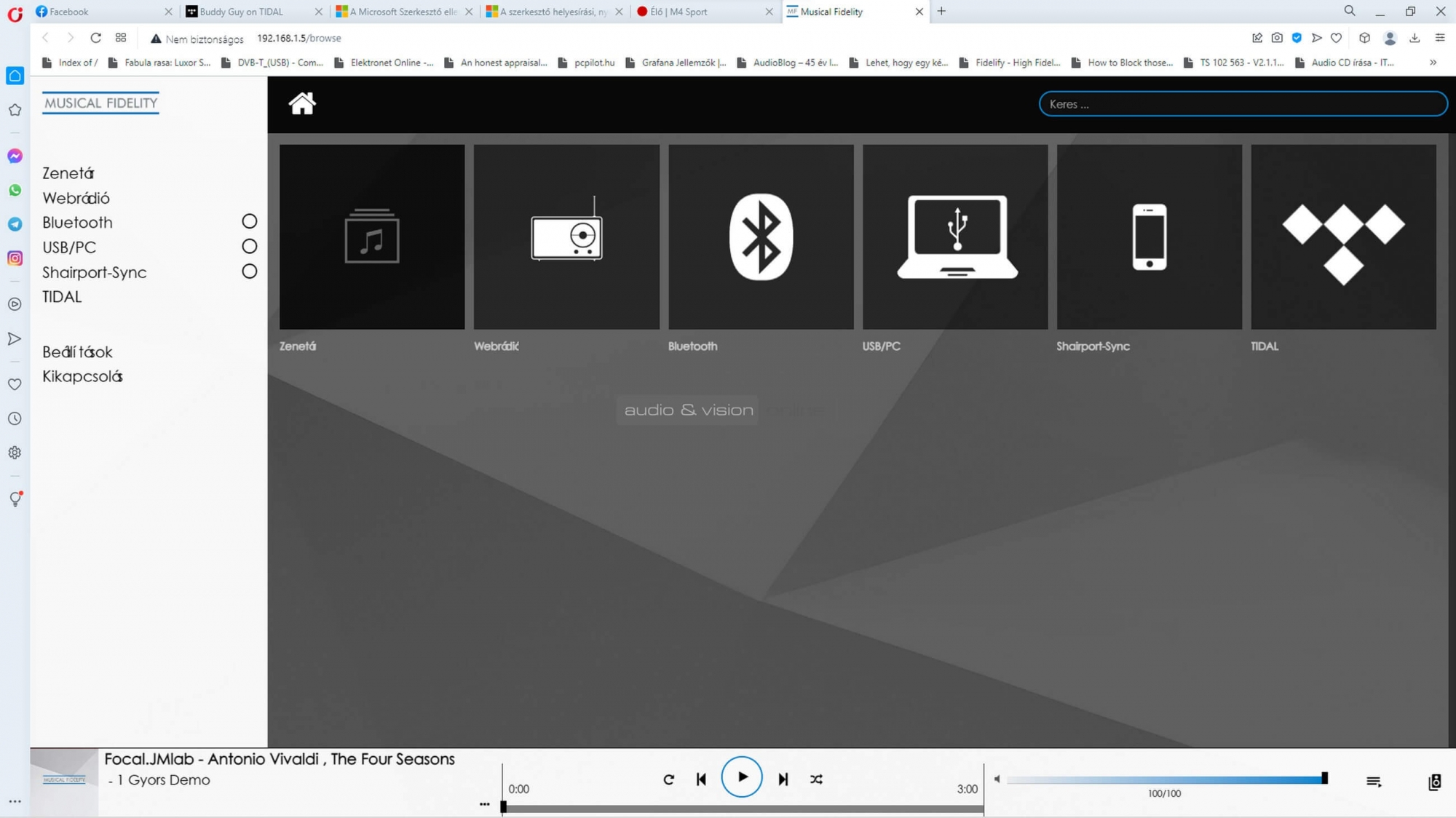The image size is (1456, 818).
Task: Switch to the Buddy Guy on TIDAL tab
Action: [x=253, y=12]
